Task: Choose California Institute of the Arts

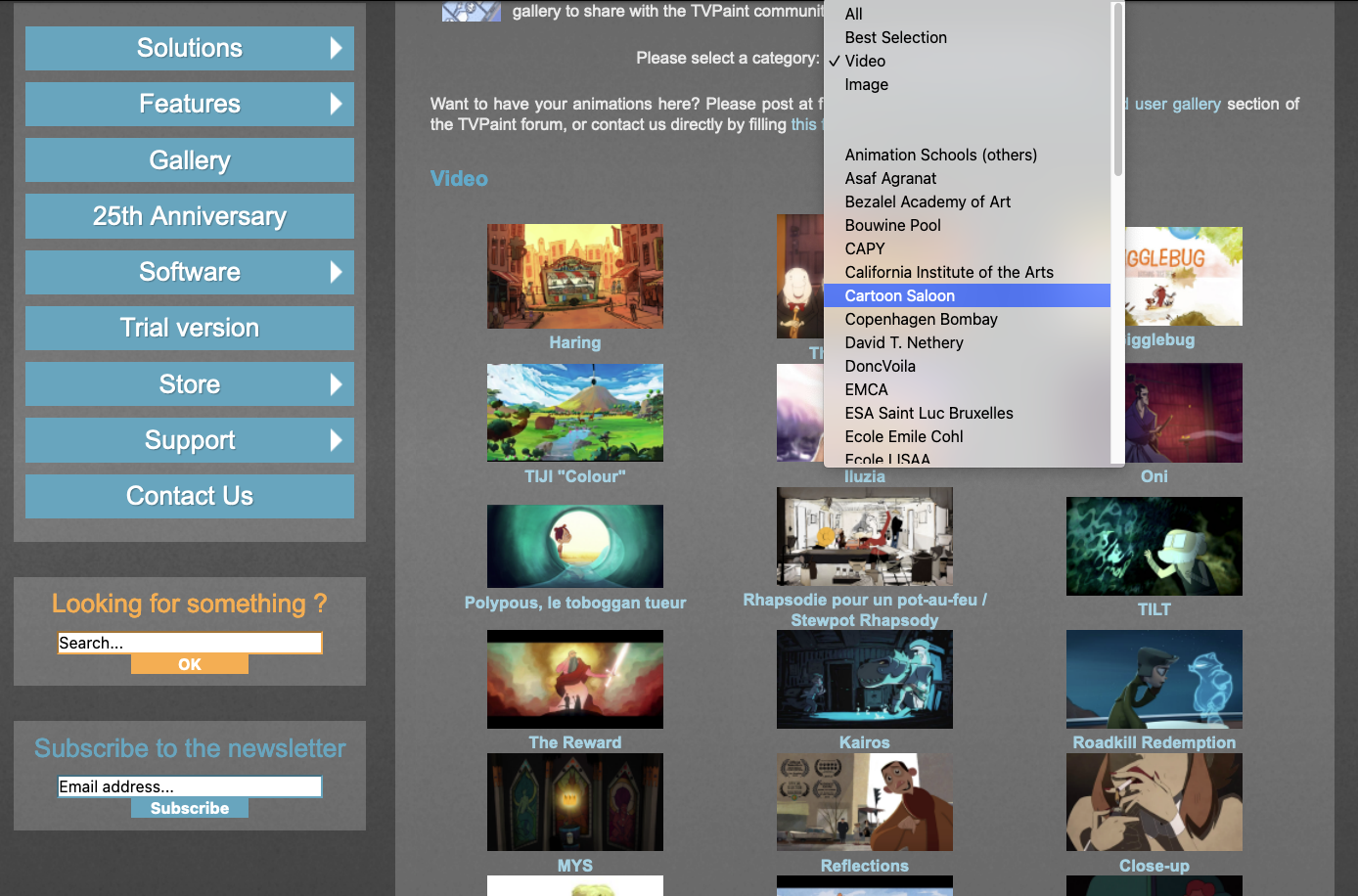Action: tap(967, 272)
